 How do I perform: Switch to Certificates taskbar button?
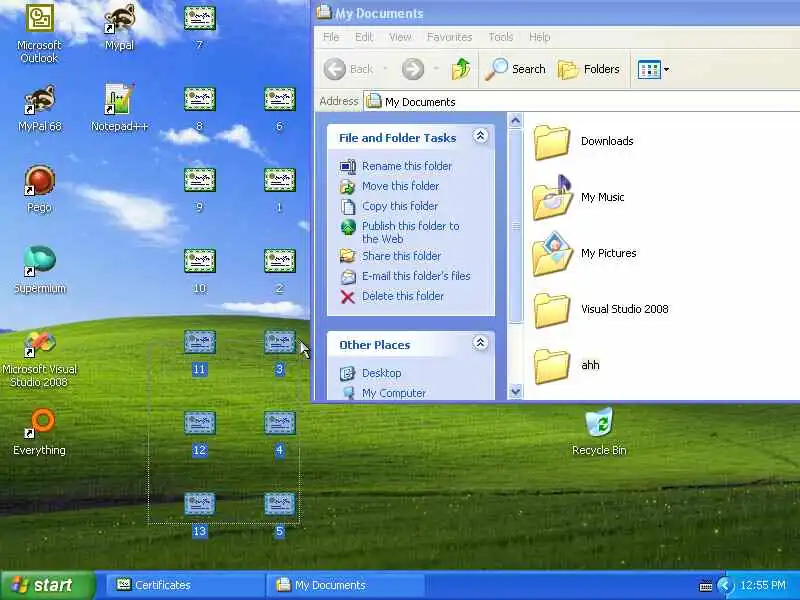tap(186, 585)
